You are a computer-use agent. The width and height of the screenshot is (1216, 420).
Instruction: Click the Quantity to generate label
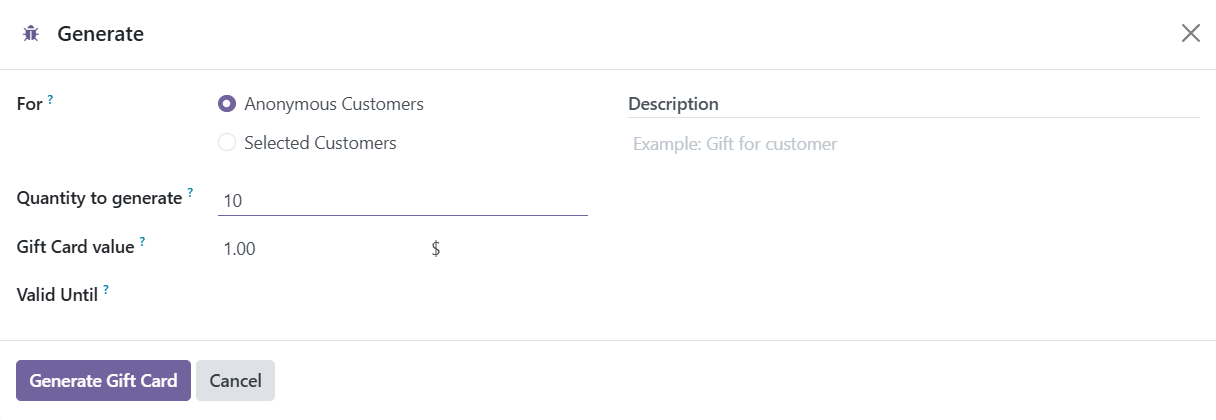click(x=99, y=198)
